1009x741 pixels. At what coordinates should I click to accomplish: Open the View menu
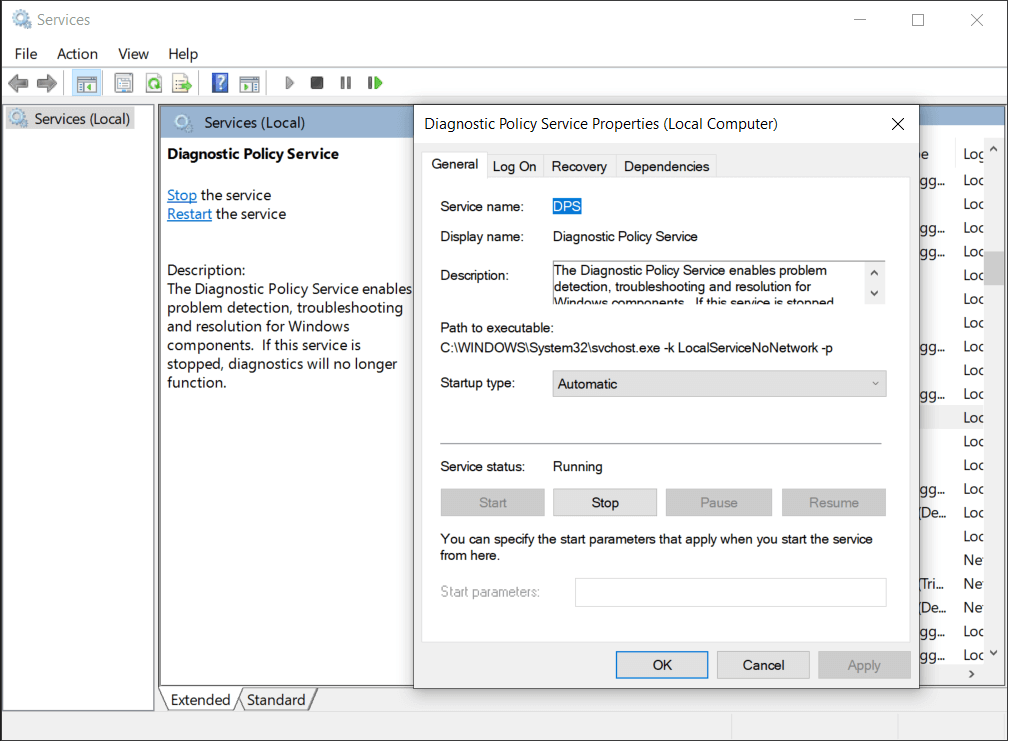click(x=133, y=54)
